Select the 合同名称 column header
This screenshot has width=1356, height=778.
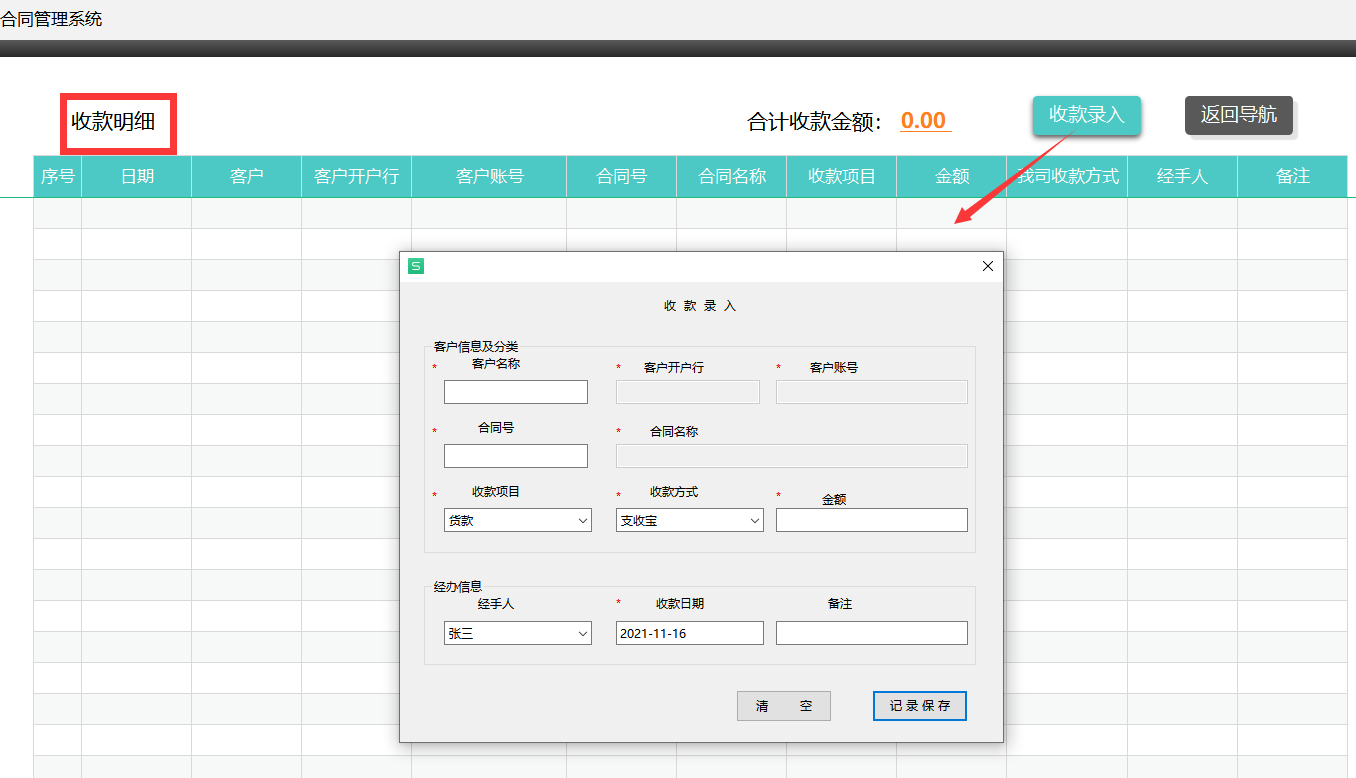pyautogui.click(x=731, y=176)
